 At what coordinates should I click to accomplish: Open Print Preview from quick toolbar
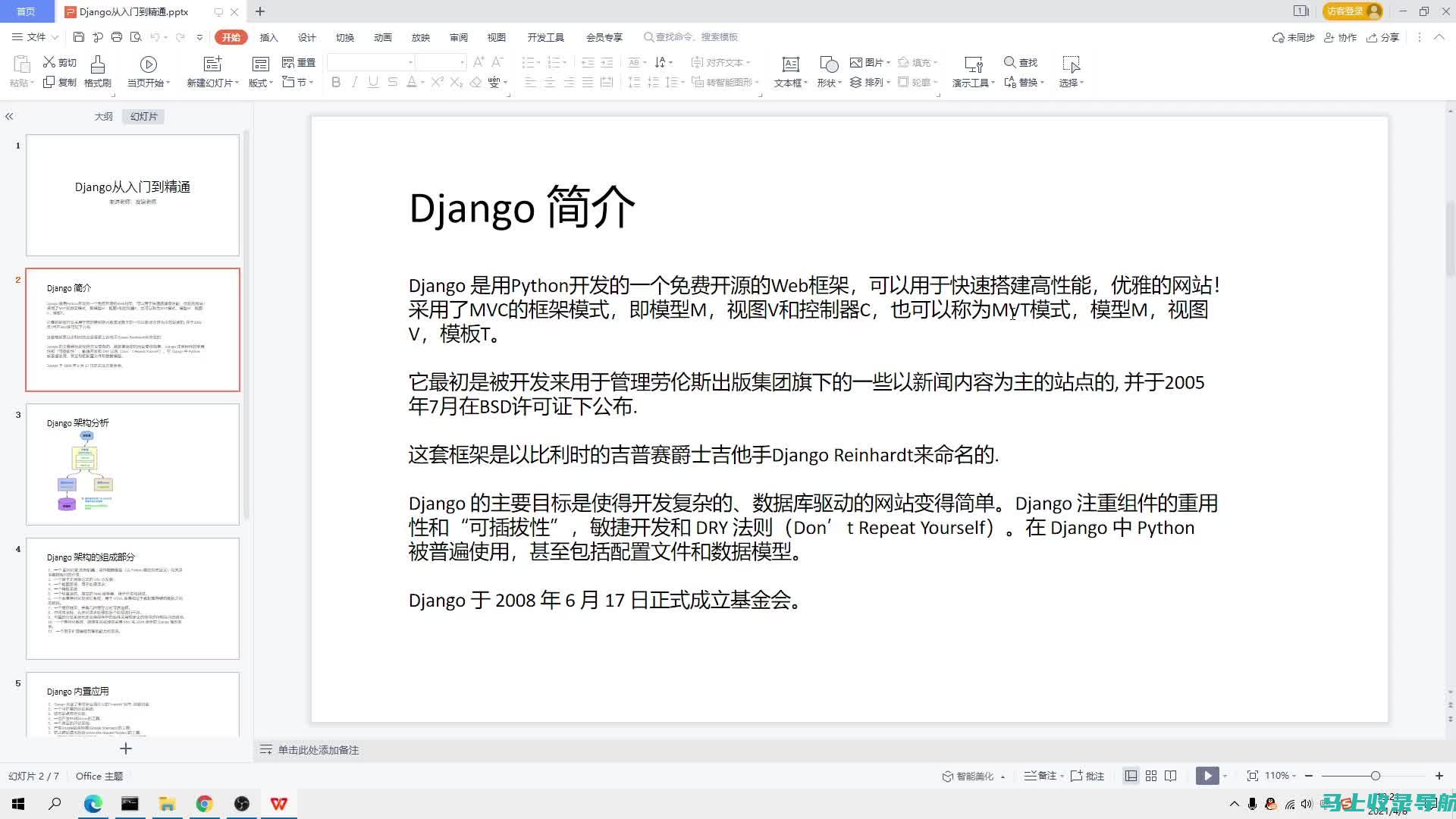(136, 37)
